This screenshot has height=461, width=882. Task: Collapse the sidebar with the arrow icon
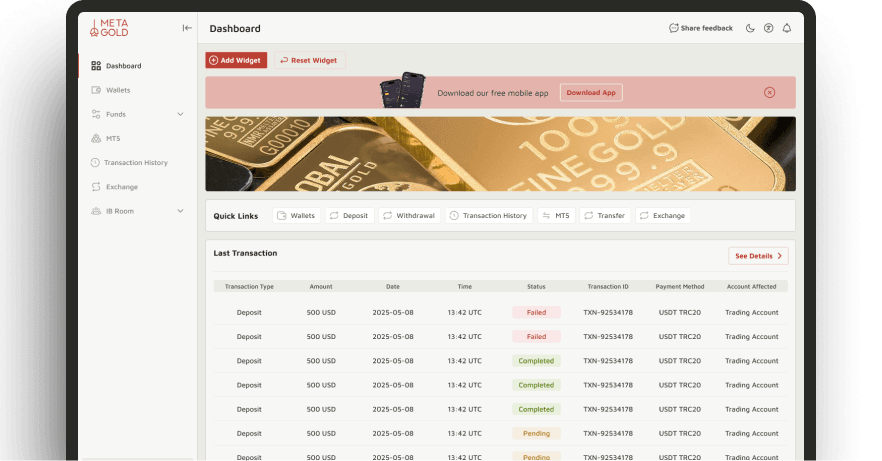[187, 28]
